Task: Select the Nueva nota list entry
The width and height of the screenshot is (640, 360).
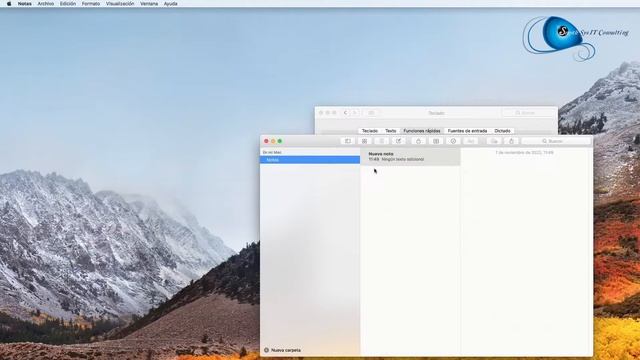Action: 410,157
